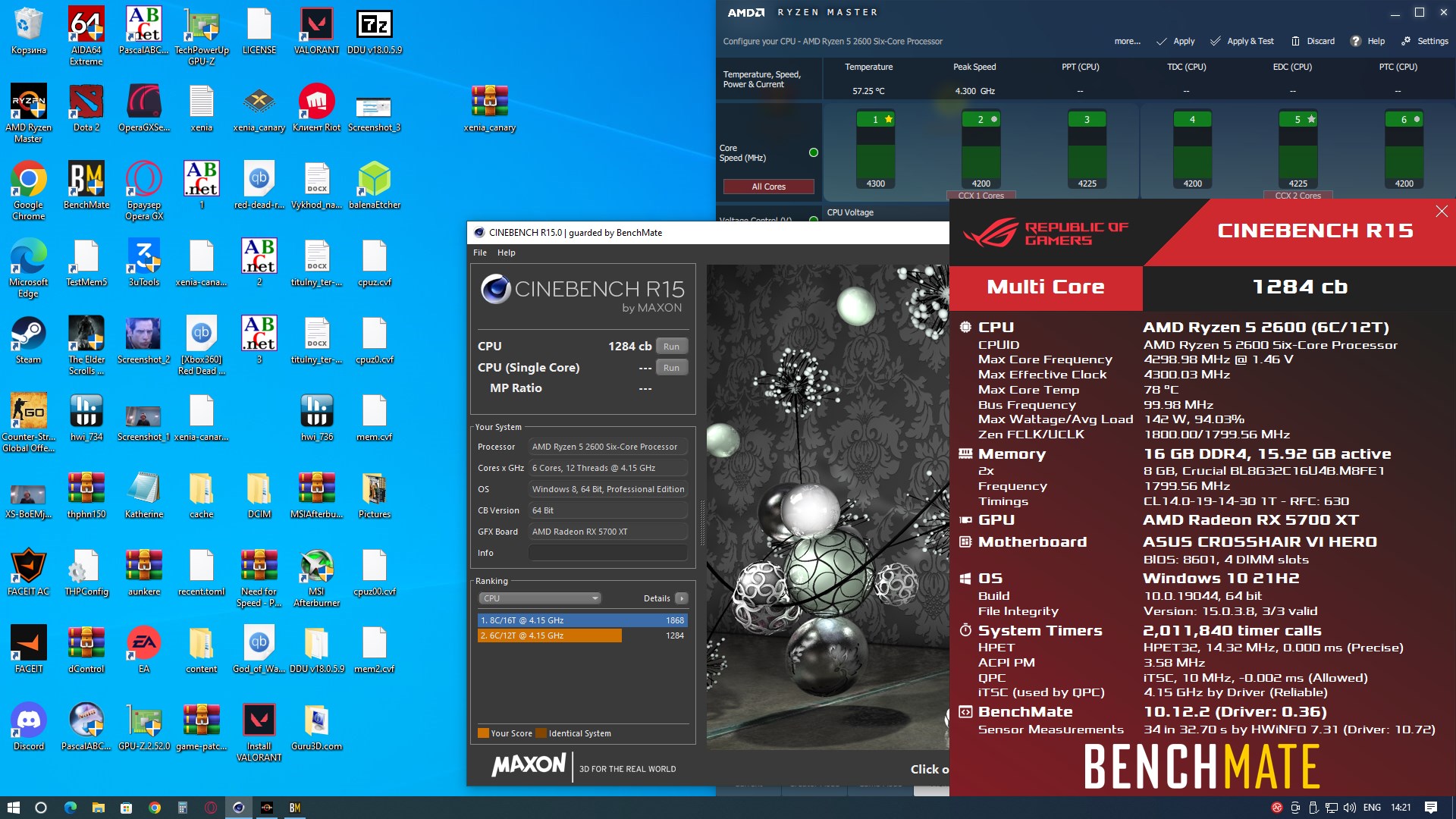
Task: Open the FACEIT AC desktop icon
Action: 29,572
